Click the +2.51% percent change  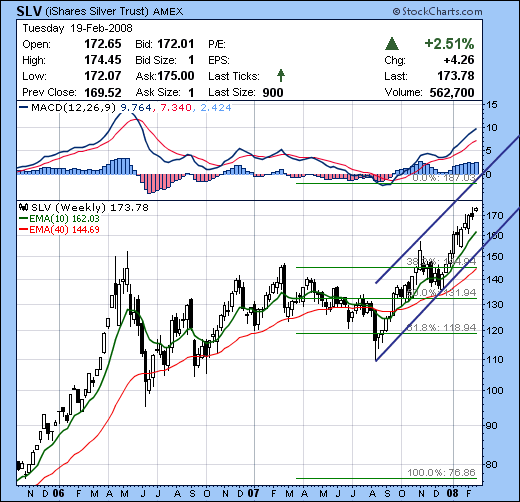pyautogui.click(x=449, y=44)
